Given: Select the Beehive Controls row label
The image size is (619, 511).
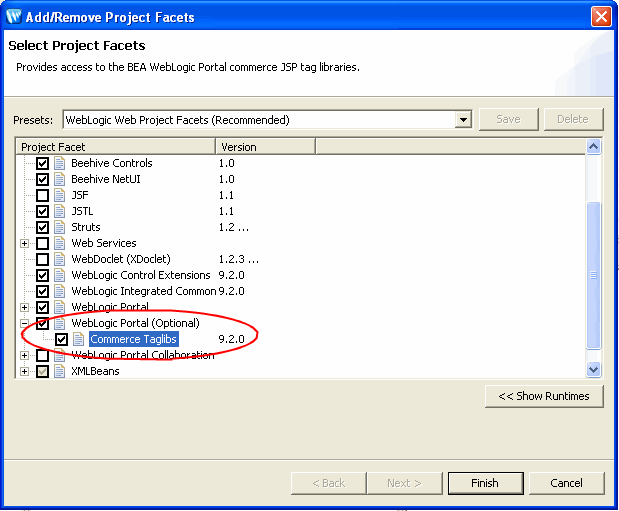Looking at the screenshot, I should [112, 163].
